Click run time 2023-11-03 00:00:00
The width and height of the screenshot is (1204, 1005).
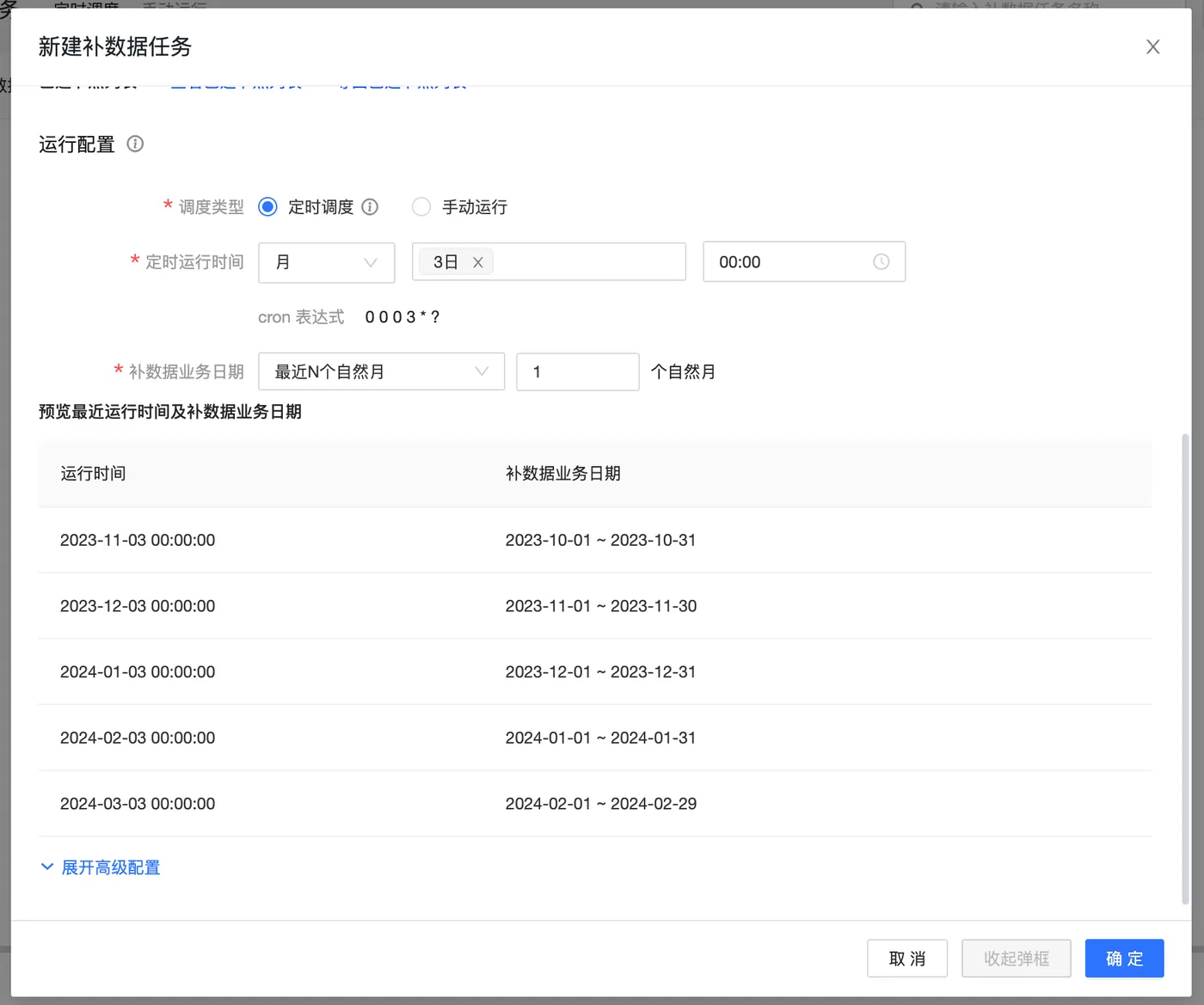[138, 540]
